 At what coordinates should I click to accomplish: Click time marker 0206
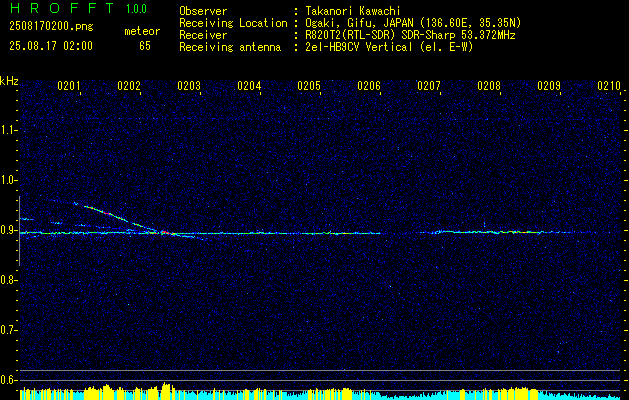click(x=369, y=86)
